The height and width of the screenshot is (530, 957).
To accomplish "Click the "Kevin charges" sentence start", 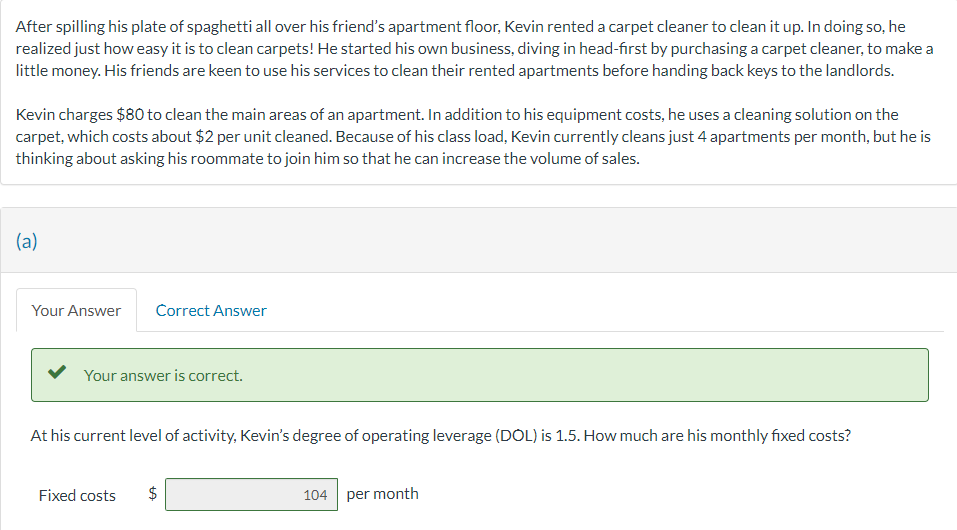I will [62, 115].
